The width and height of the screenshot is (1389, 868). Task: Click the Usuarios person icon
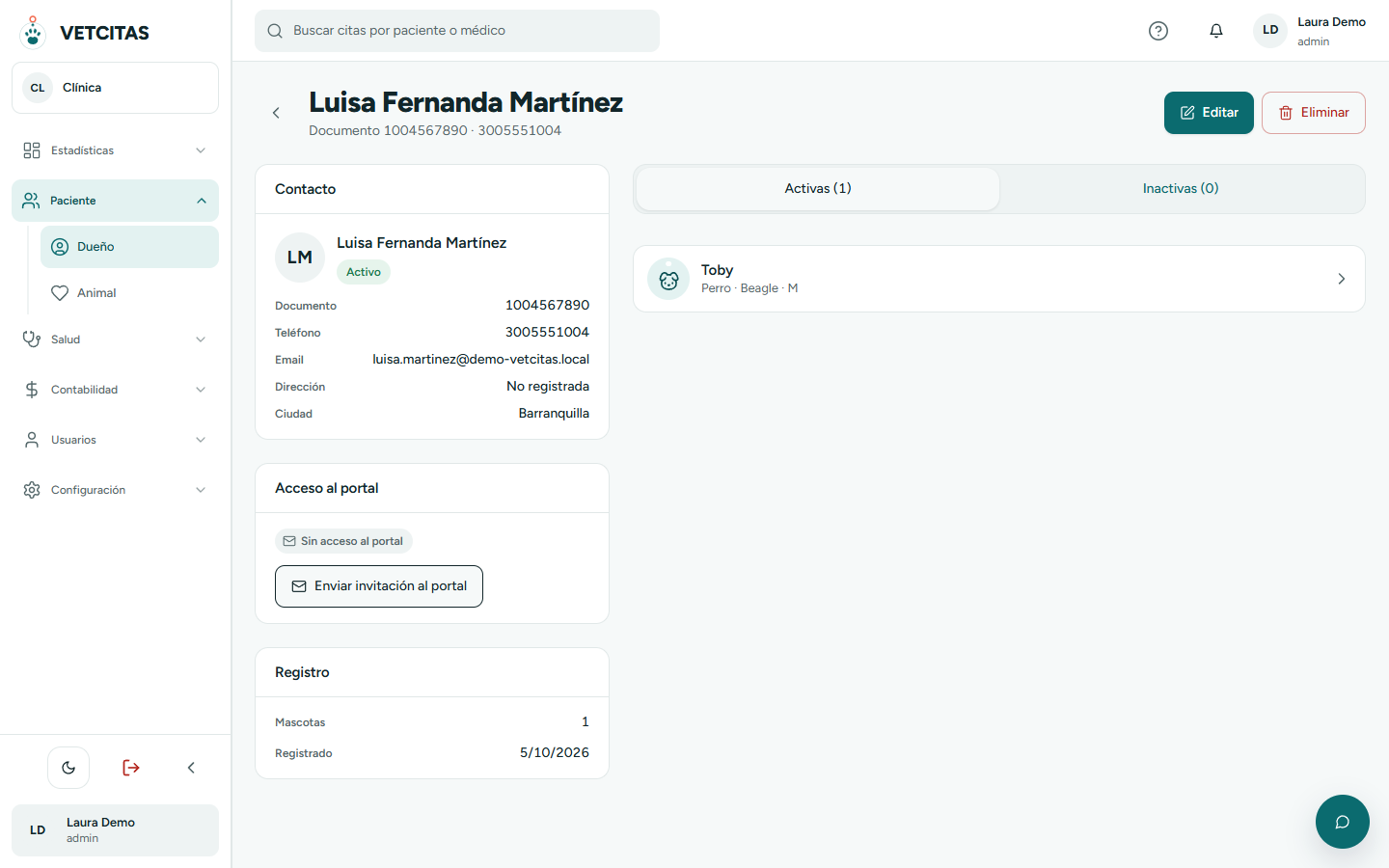click(32, 440)
